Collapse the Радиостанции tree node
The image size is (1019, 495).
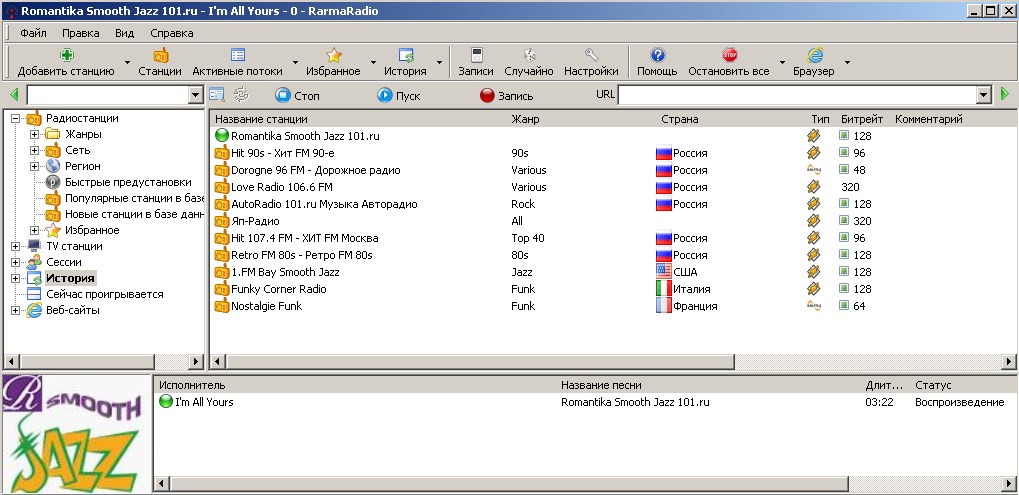pyautogui.click(x=16, y=118)
